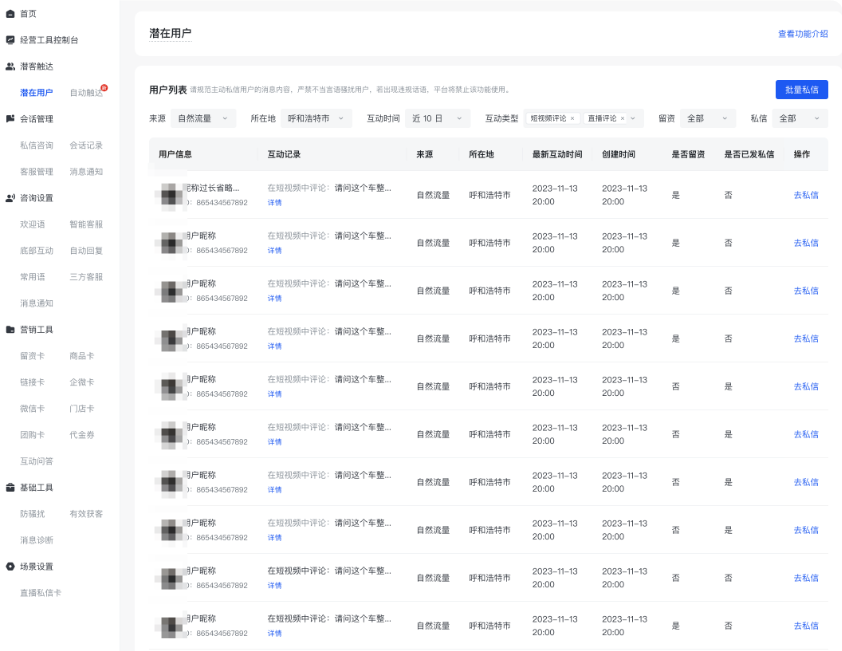Open the 来源 自然流量 dropdown
Screen dimensions: 842x651
[204, 118]
